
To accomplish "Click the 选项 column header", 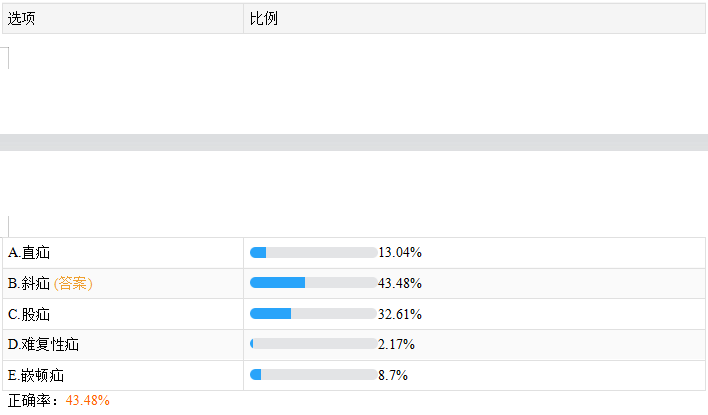I will tap(22, 18).
